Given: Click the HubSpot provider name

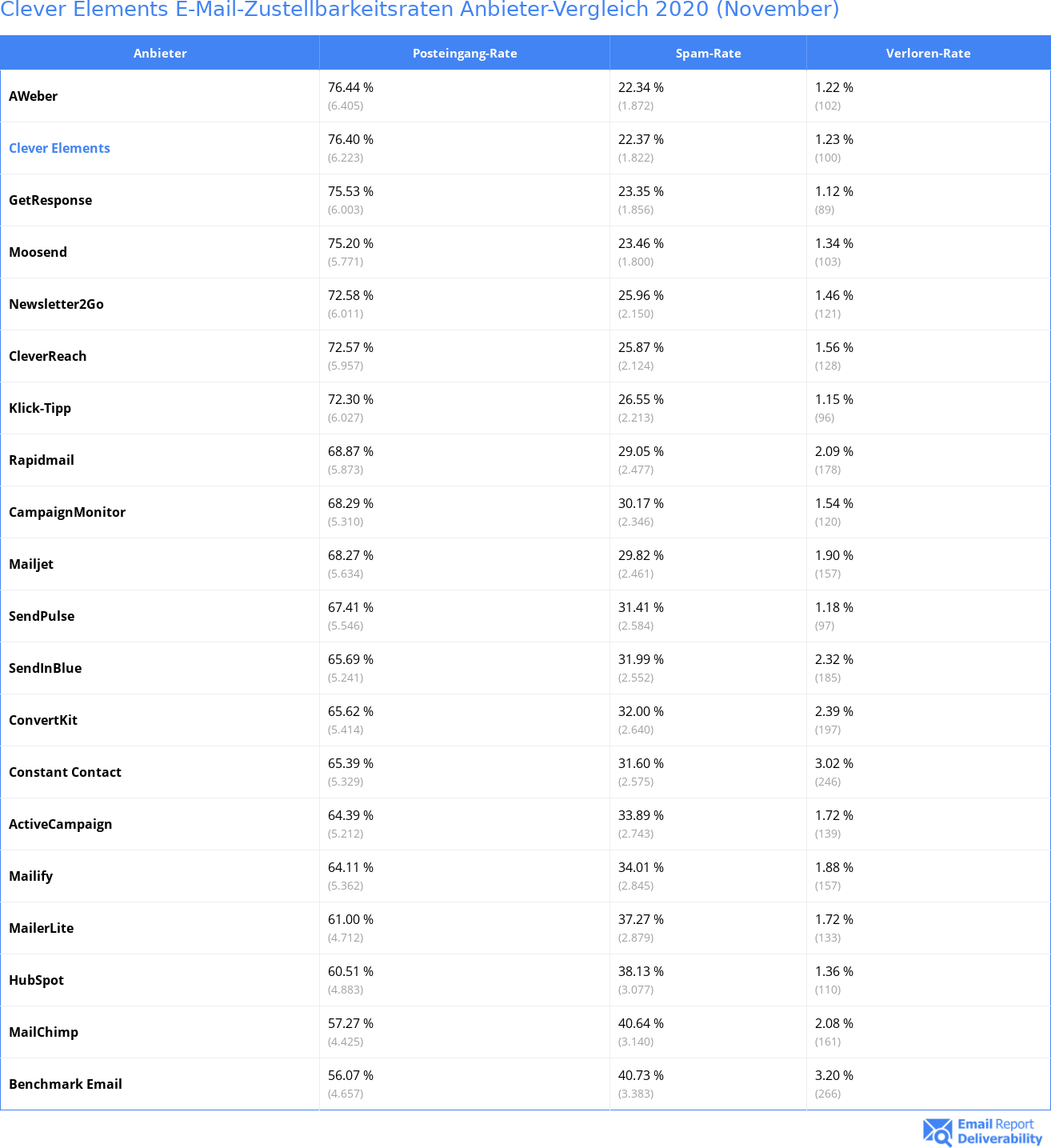Looking at the screenshot, I should (x=36, y=980).
